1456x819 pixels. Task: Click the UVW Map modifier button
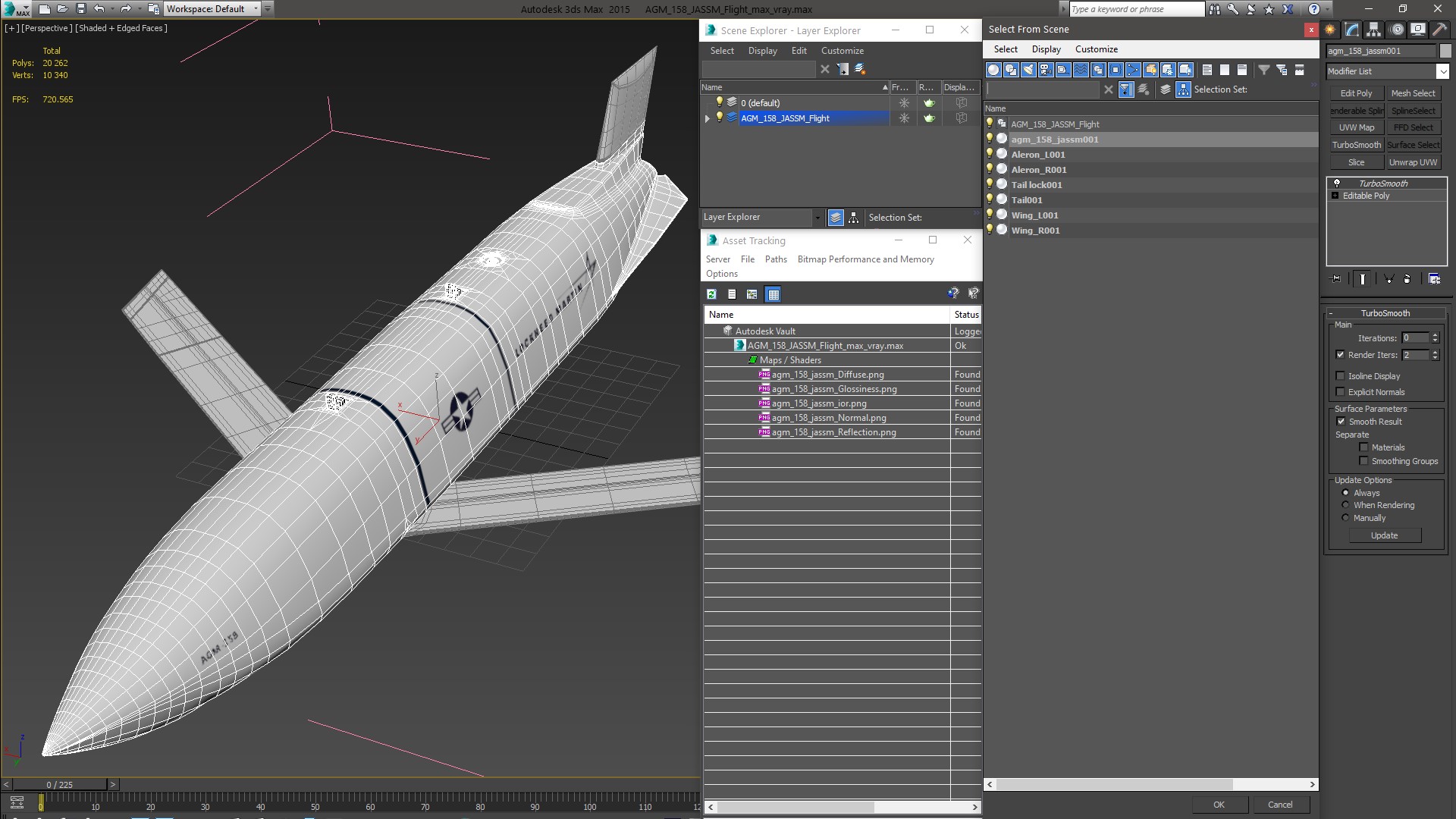[1356, 127]
